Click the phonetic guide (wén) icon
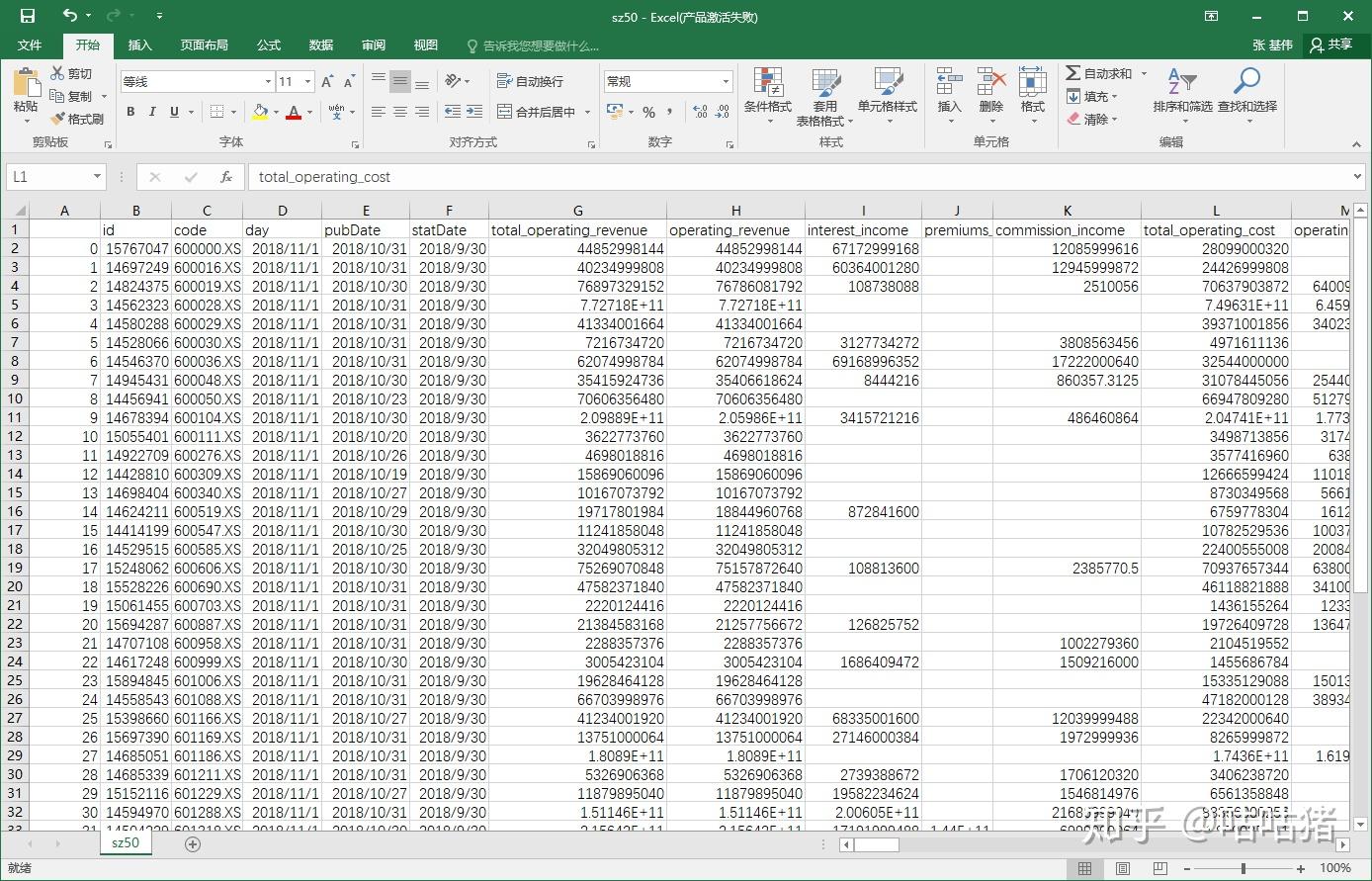1372x881 pixels. (x=337, y=112)
